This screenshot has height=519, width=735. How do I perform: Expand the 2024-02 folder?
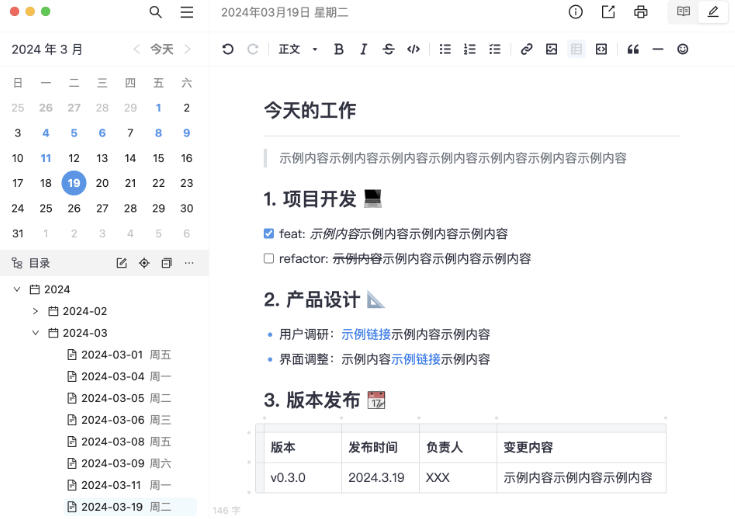[x=36, y=311]
